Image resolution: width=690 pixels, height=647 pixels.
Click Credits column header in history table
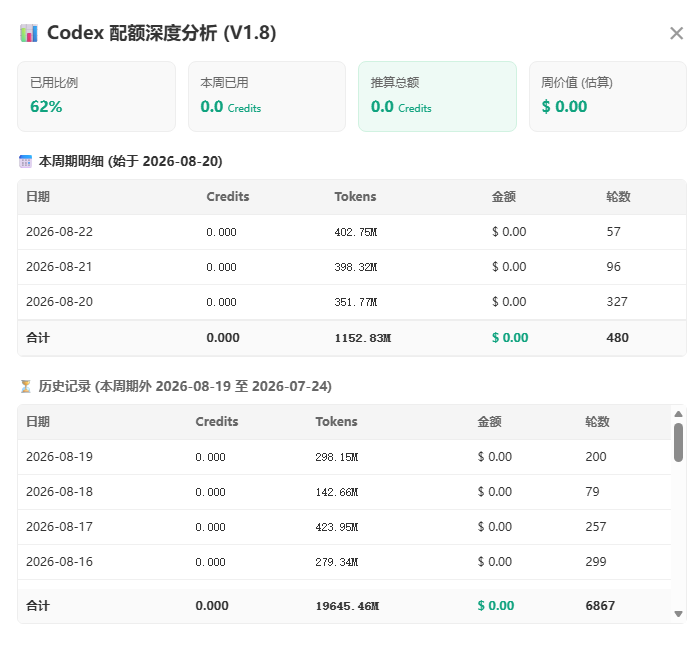[x=217, y=422]
